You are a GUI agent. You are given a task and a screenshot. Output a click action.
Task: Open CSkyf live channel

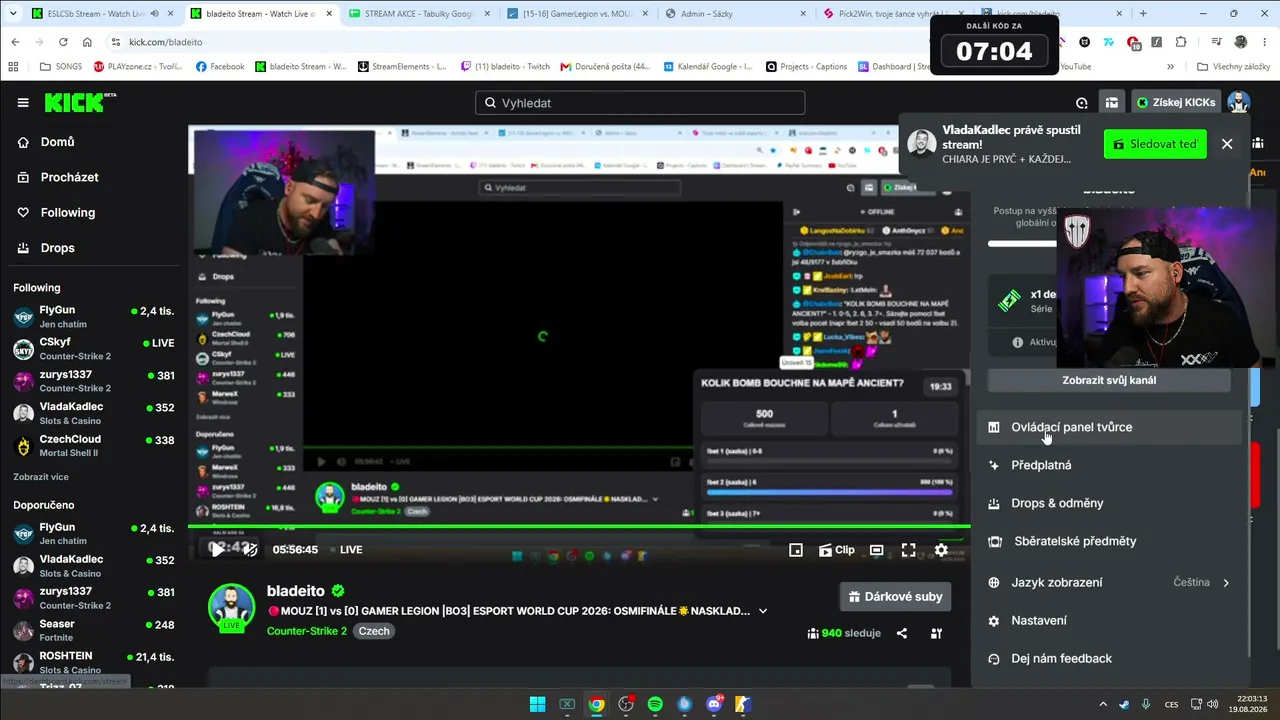(x=94, y=349)
